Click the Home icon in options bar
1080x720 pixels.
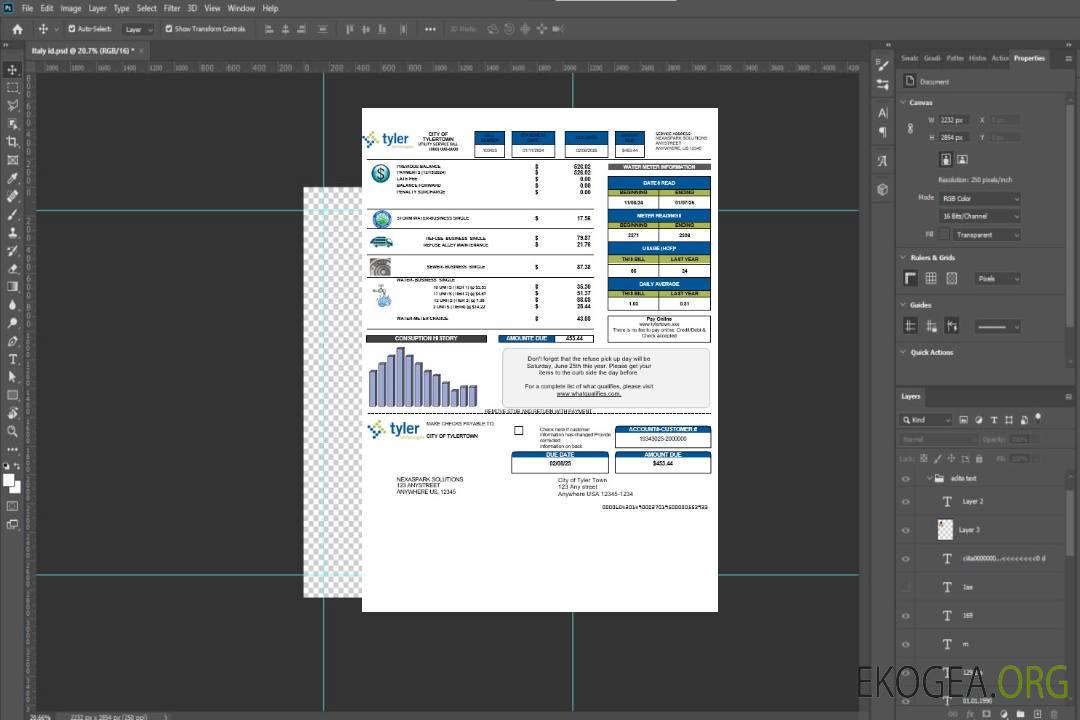click(x=17, y=29)
